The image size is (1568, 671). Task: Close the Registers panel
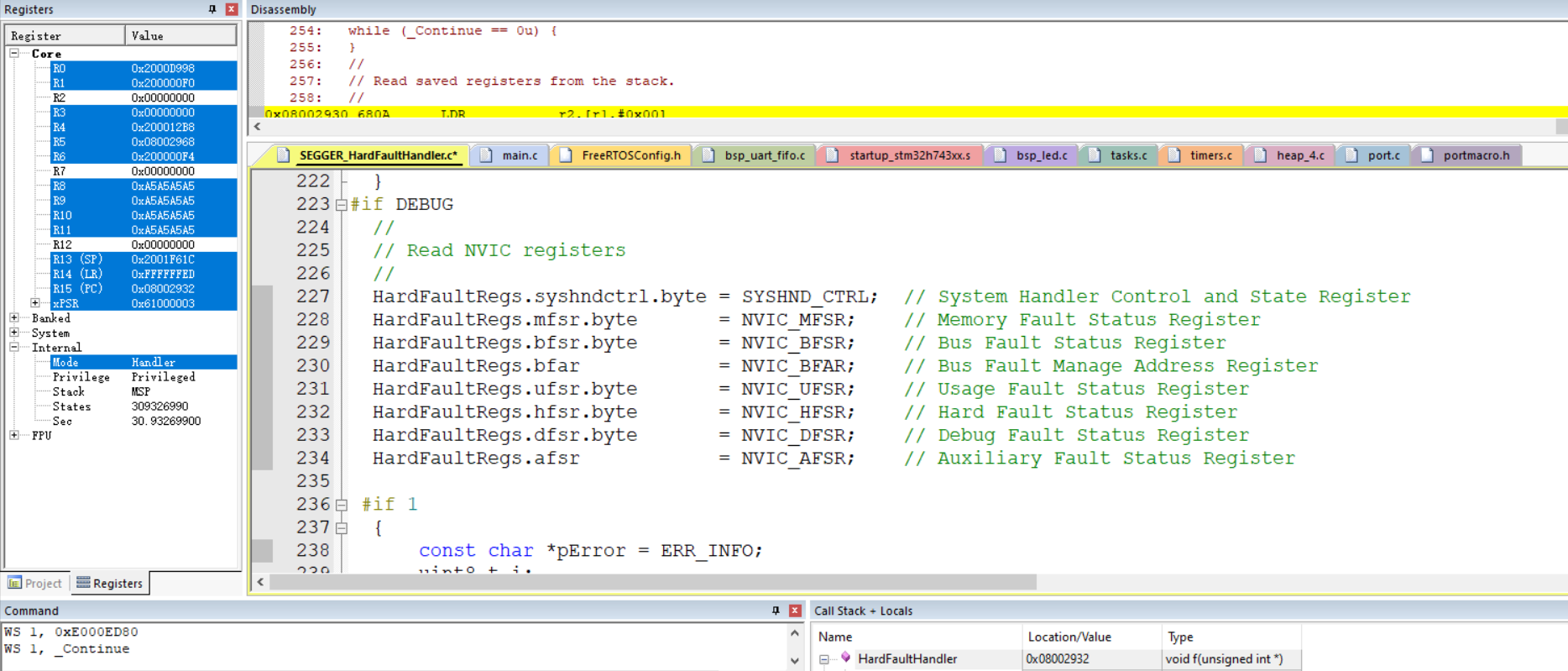pos(232,9)
